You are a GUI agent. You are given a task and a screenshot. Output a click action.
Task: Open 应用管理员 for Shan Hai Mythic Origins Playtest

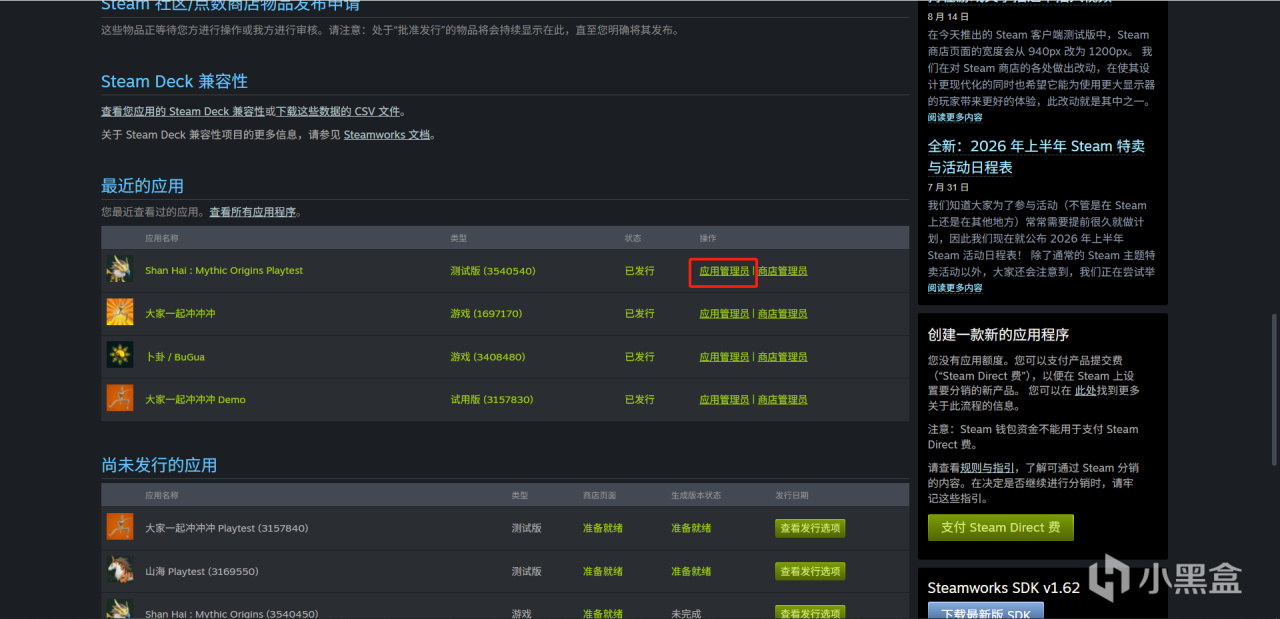point(724,271)
